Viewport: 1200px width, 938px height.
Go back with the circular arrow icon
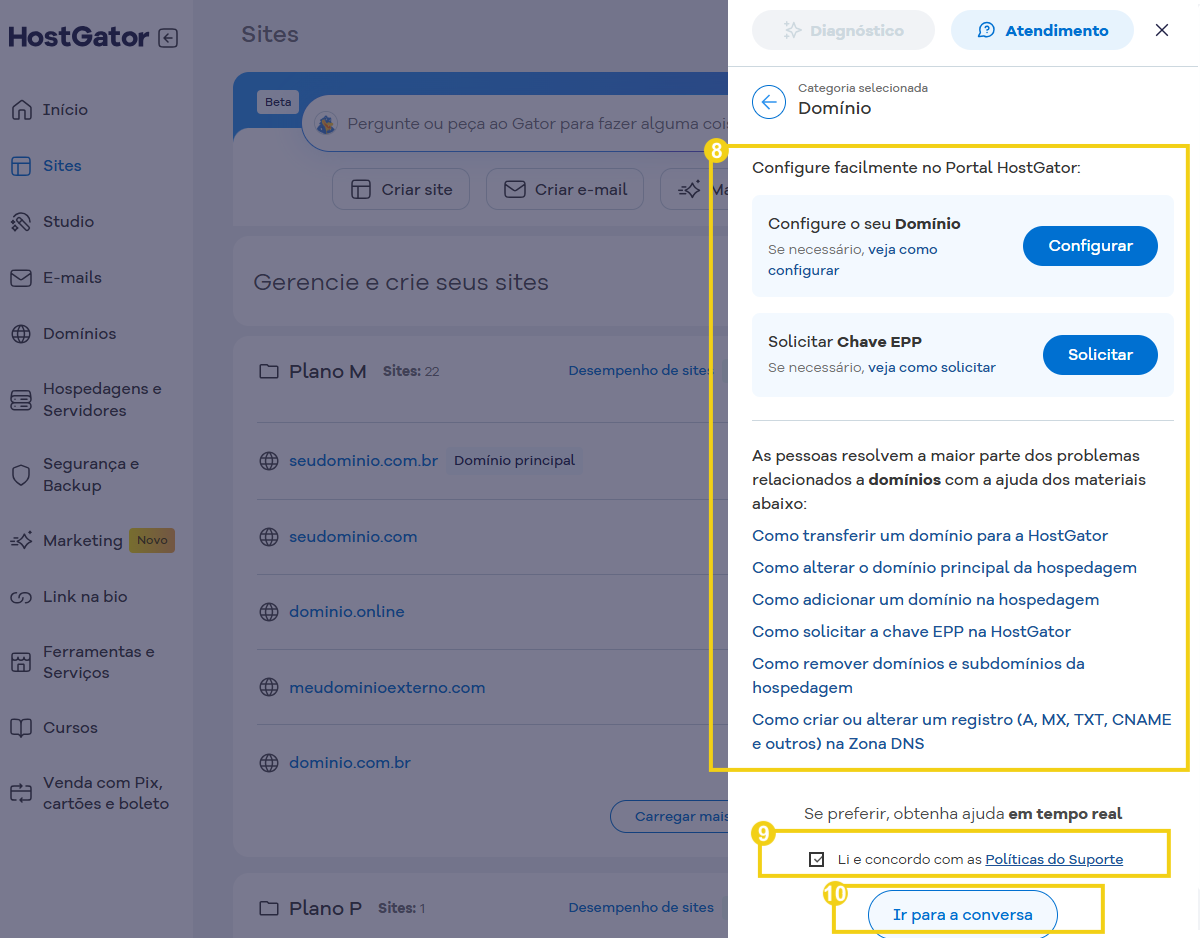click(769, 102)
